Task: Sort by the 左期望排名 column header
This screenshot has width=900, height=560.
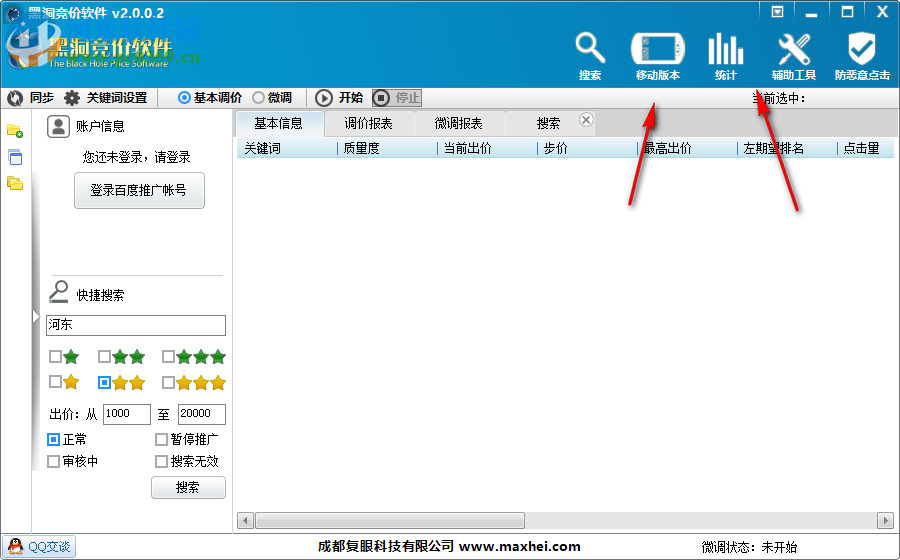Action: pyautogui.click(x=787, y=149)
